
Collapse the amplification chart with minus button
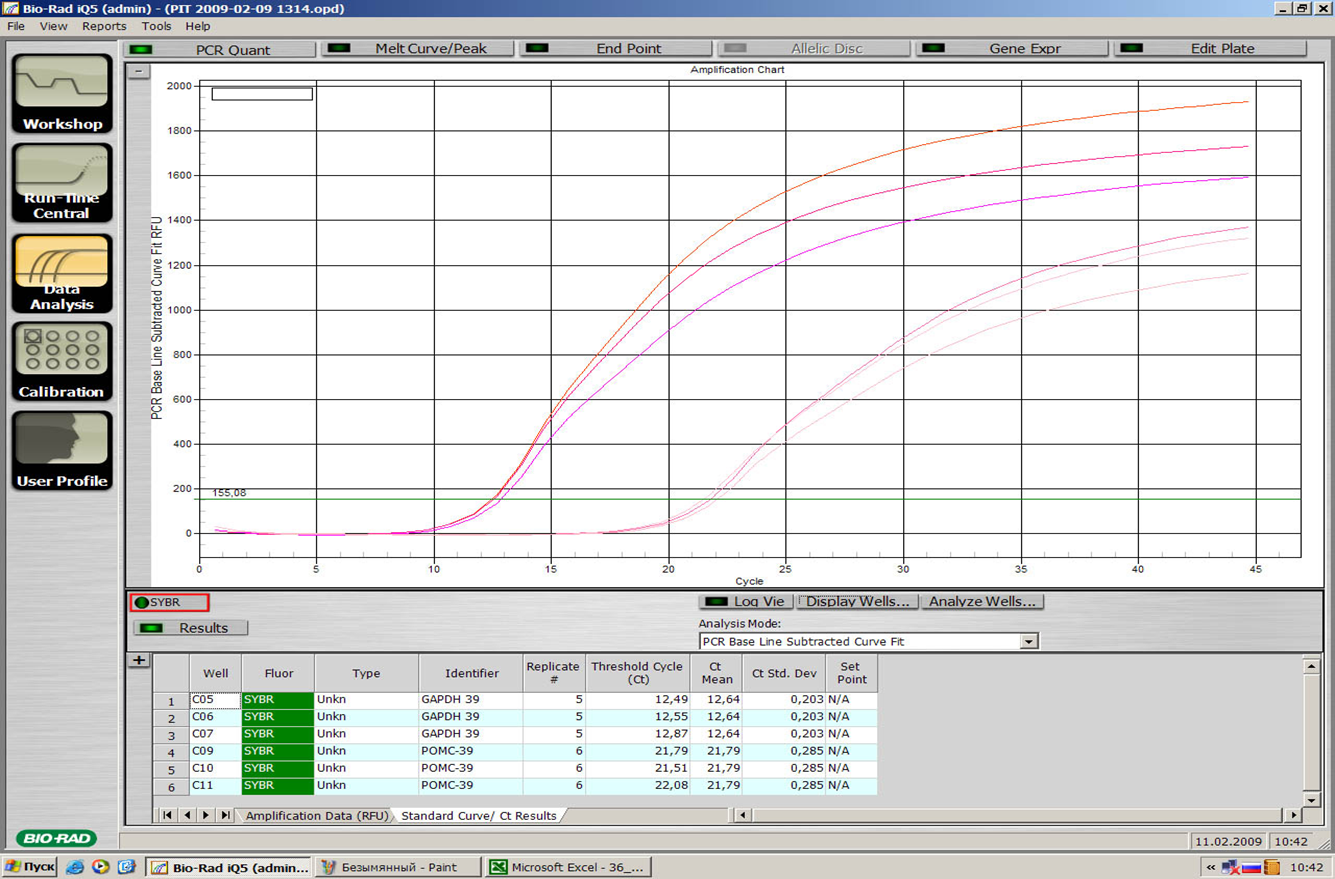click(x=139, y=71)
